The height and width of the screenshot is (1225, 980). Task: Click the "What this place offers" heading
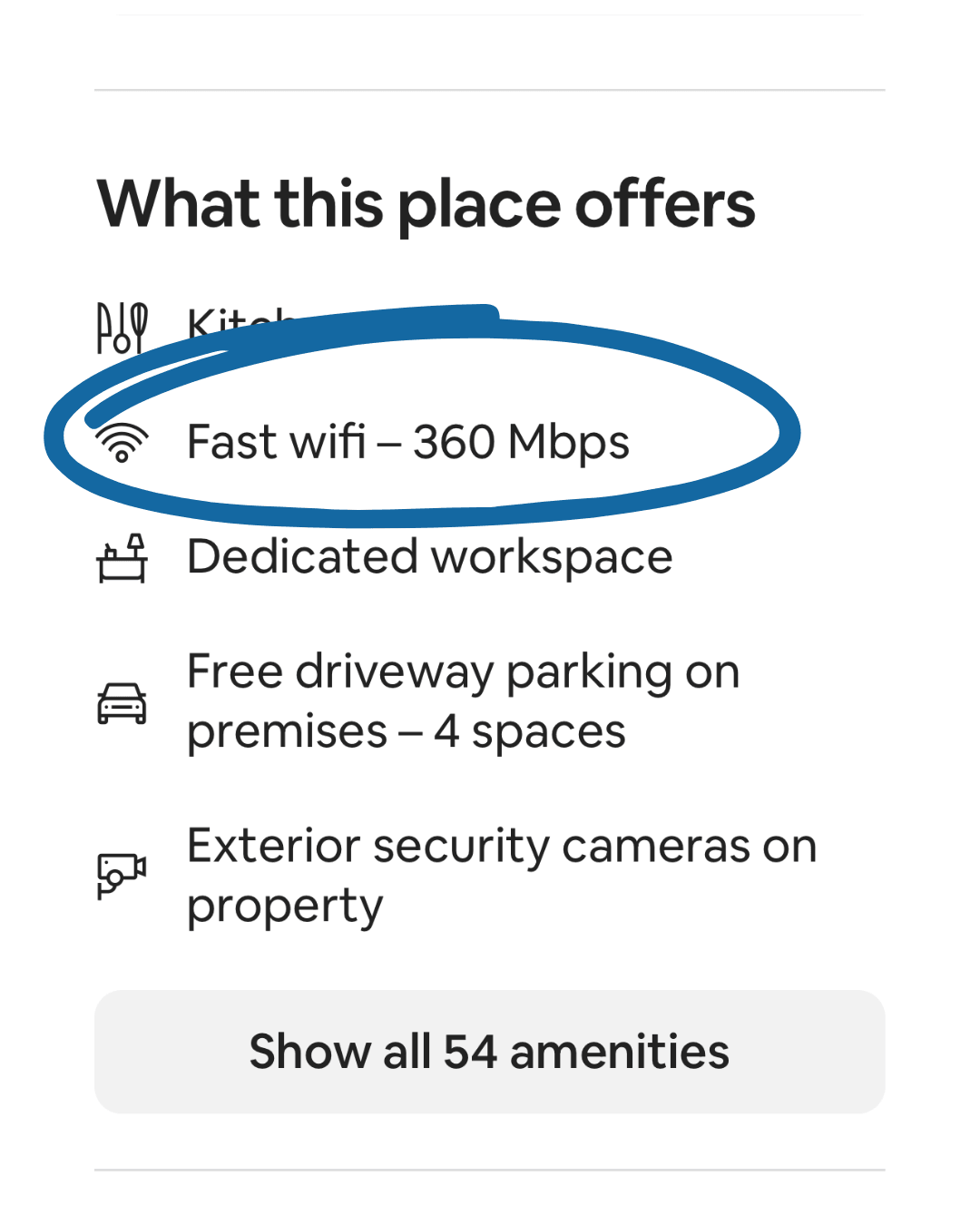[426, 204]
